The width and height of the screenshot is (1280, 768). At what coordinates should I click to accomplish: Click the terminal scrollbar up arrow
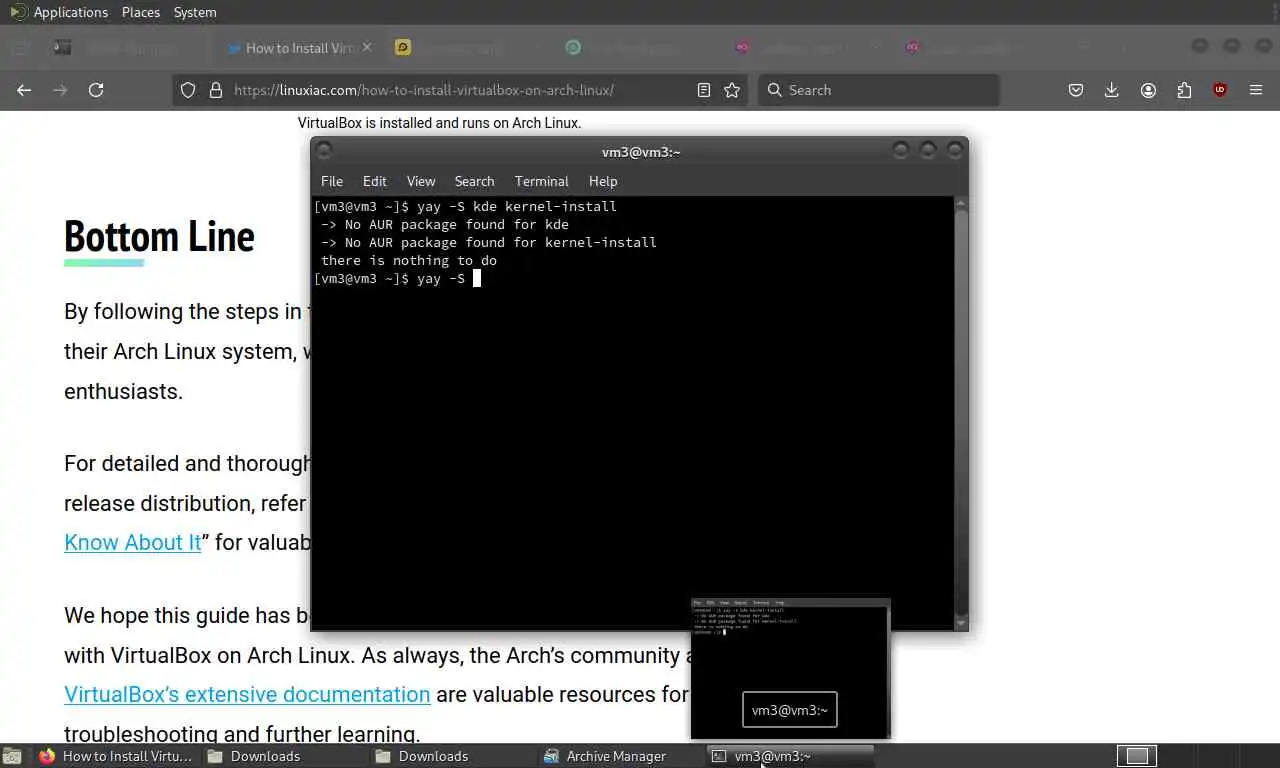click(x=961, y=203)
